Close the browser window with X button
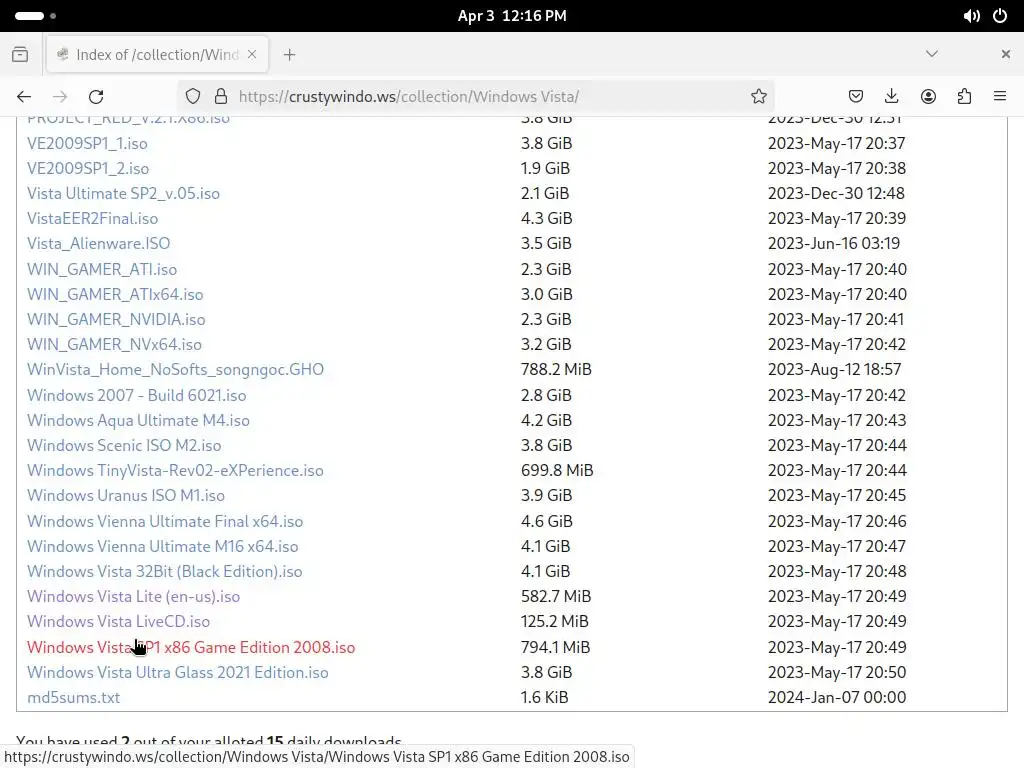The image size is (1024, 768). 1006,54
